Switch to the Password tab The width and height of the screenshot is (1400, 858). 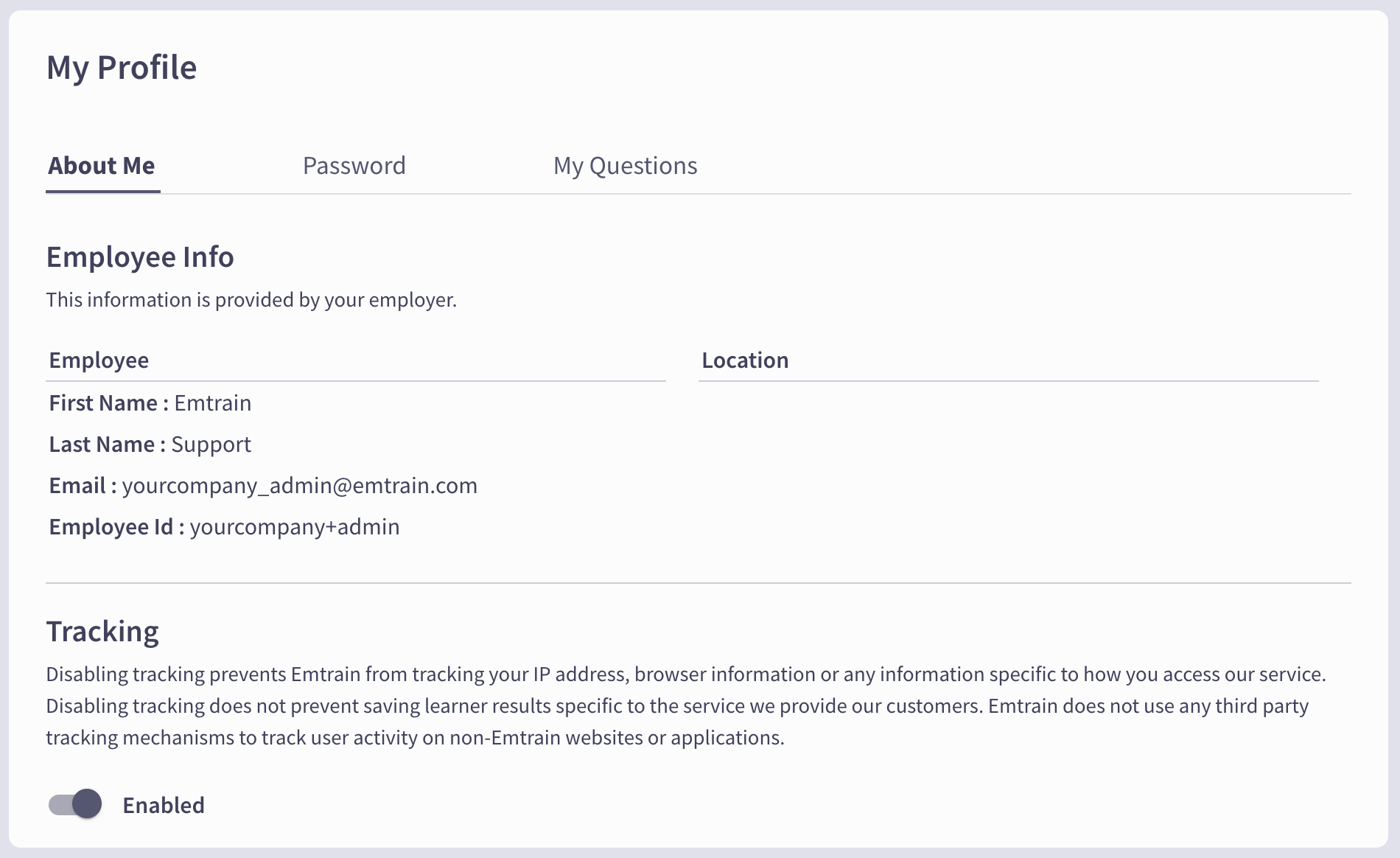[x=354, y=166]
